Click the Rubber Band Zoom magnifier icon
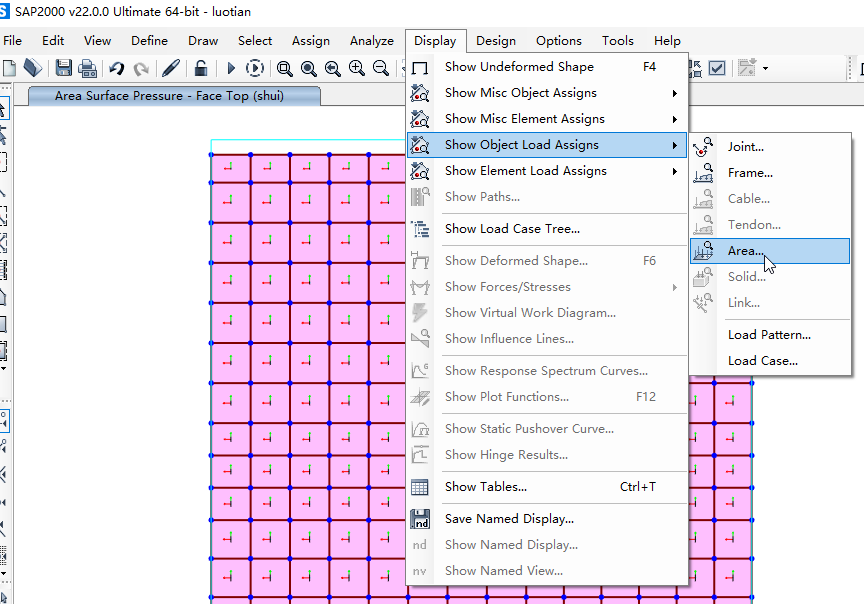The height and width of the screenshot is (604, 864). [285, 68]
